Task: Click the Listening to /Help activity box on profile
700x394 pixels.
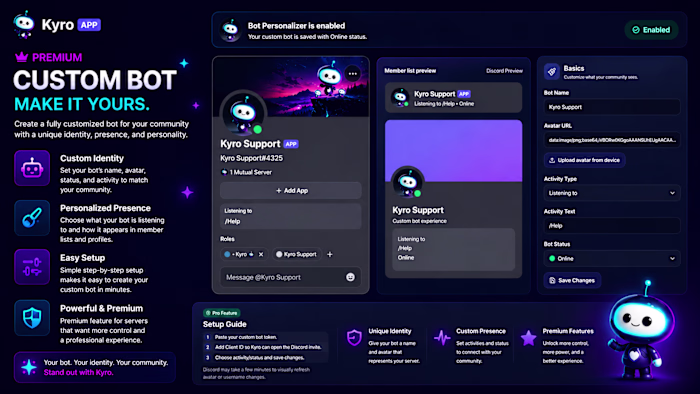Action: pyautogui.click(x=291, y=216)
